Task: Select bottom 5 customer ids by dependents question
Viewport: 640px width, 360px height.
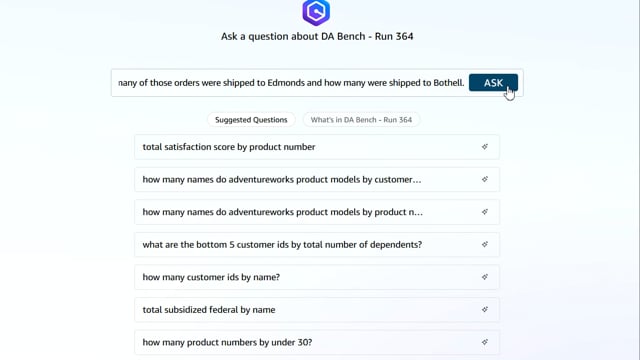Action: (x=317, y=245)
